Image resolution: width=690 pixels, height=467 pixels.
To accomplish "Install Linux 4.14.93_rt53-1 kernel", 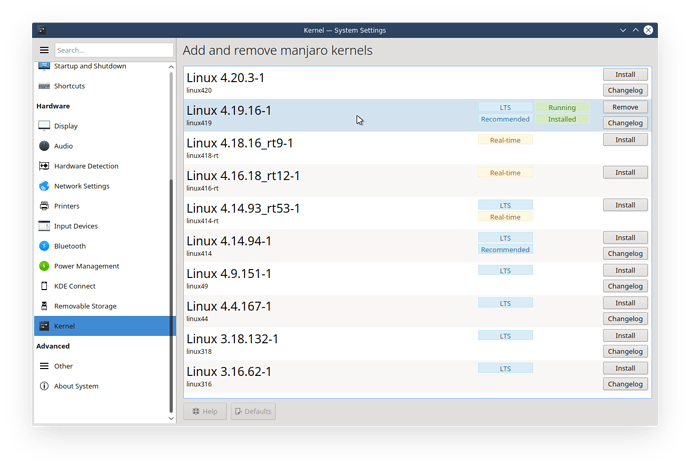I will pyautogui.click(x=625, y=205).
